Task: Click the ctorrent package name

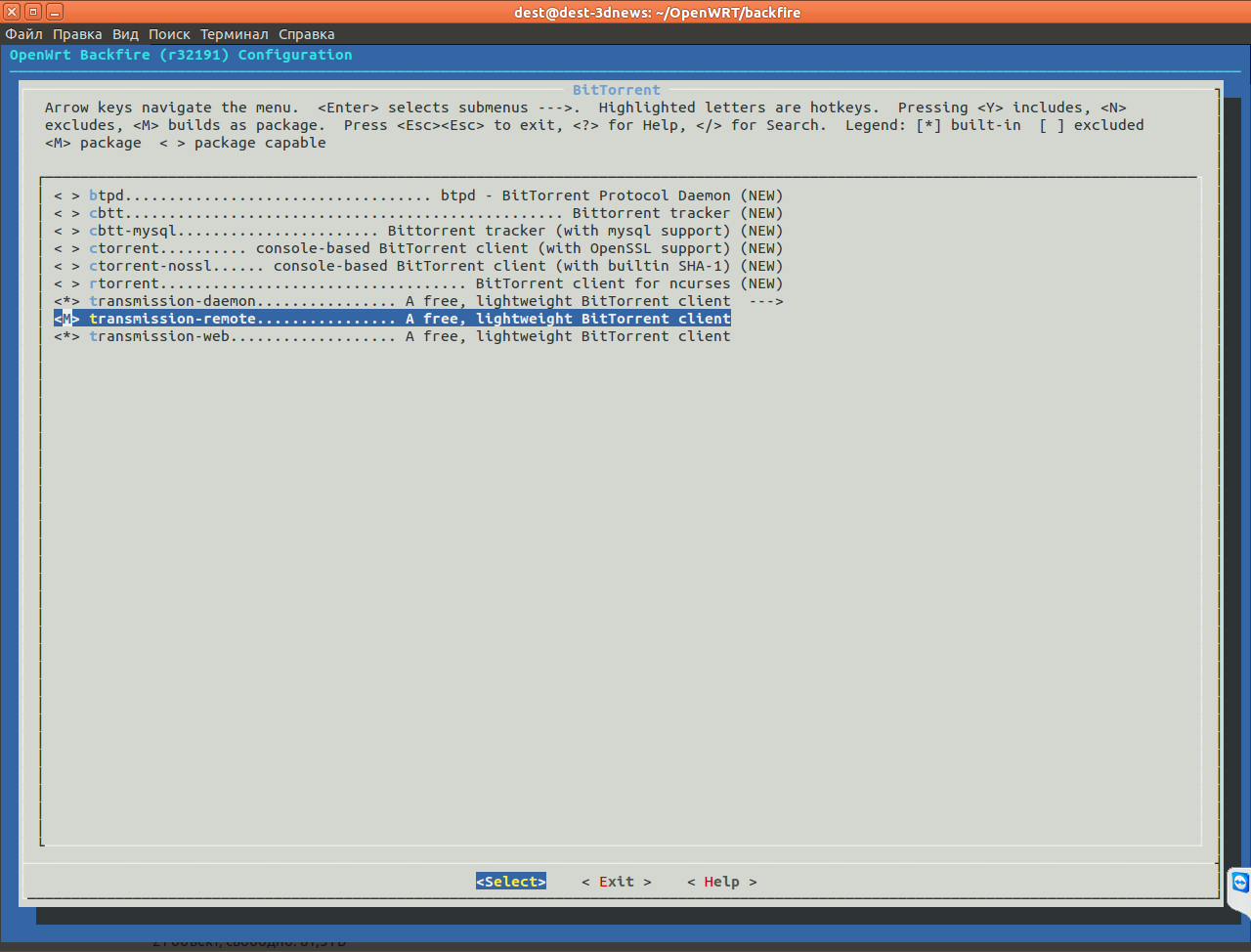Action: 124,248
